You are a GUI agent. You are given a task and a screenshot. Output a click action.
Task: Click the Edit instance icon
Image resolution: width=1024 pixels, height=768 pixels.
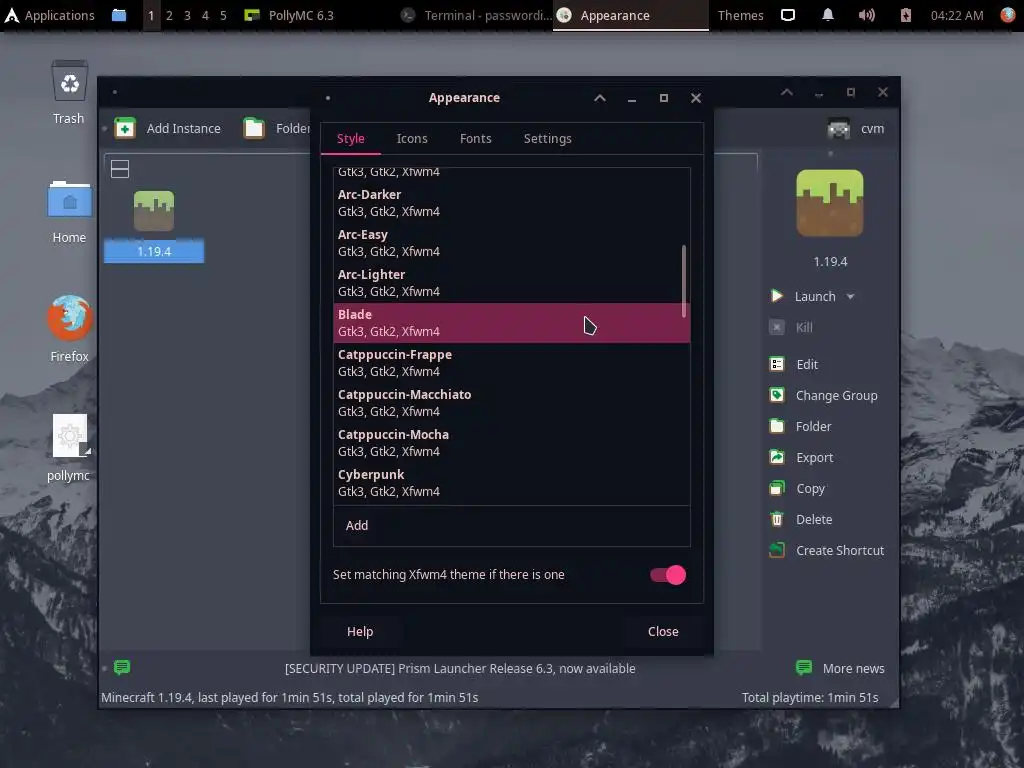(x=776, y=364)
